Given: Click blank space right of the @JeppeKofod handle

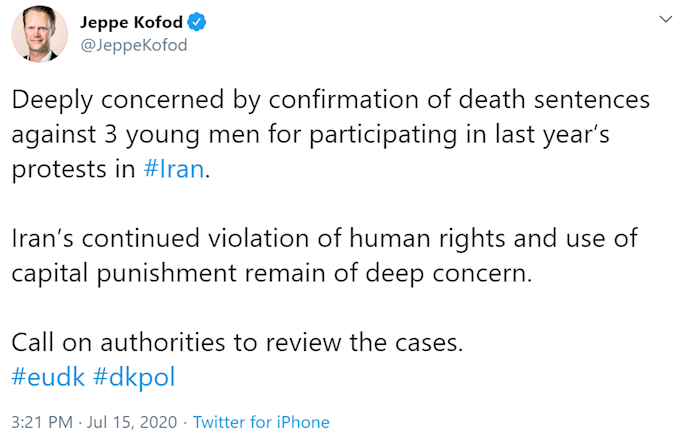Looking at the screenshot, I should click(400, 44).
